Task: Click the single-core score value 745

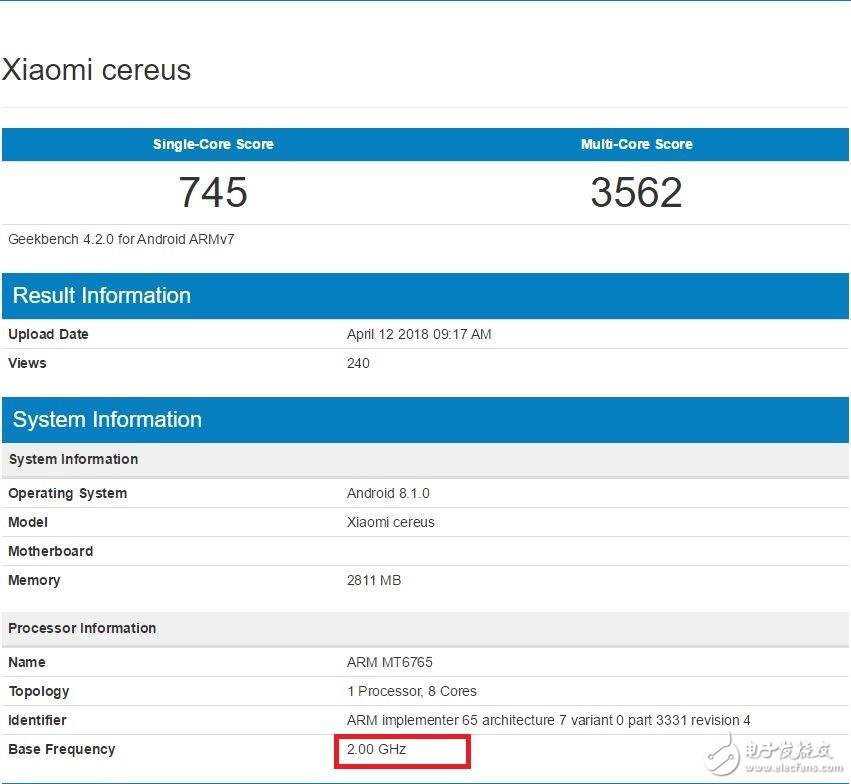Action: point(213,192)
